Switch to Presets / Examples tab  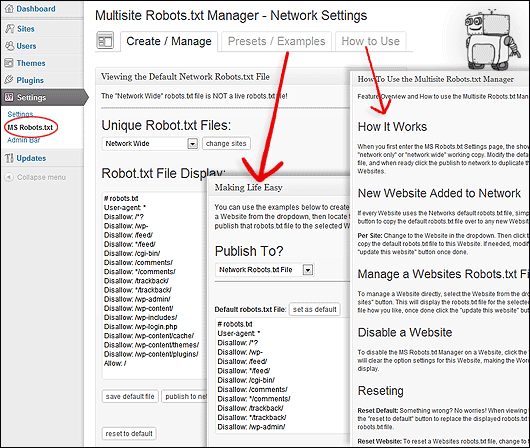pos(276,41)
